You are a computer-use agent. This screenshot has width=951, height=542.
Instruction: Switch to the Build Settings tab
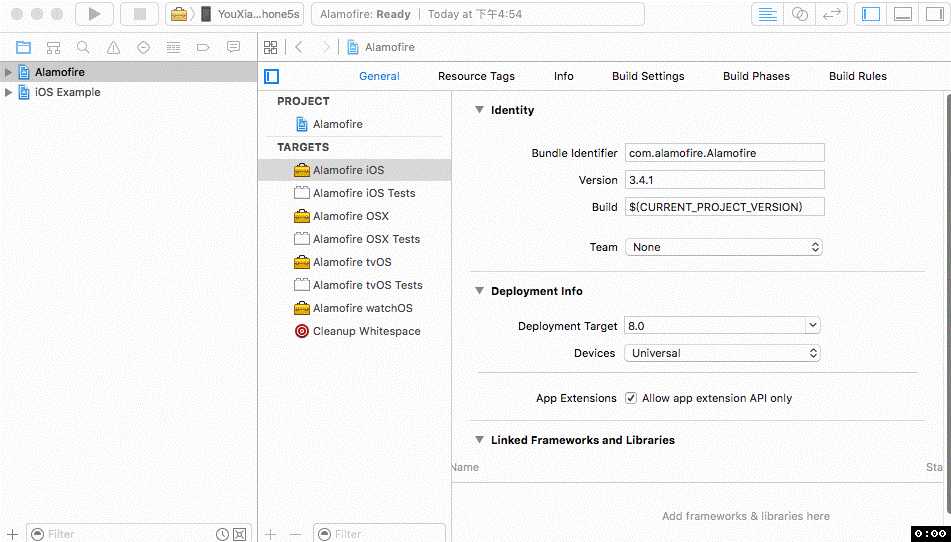[648, 76]
